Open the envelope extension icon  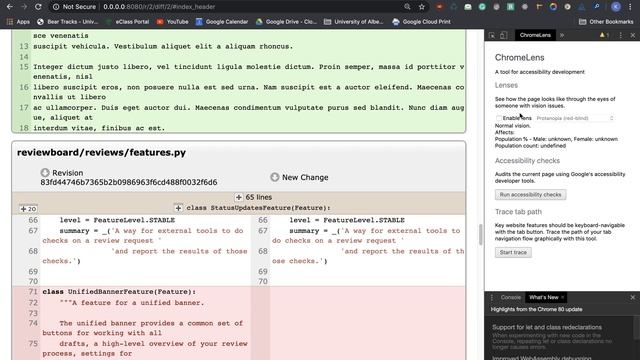(468, 7)
